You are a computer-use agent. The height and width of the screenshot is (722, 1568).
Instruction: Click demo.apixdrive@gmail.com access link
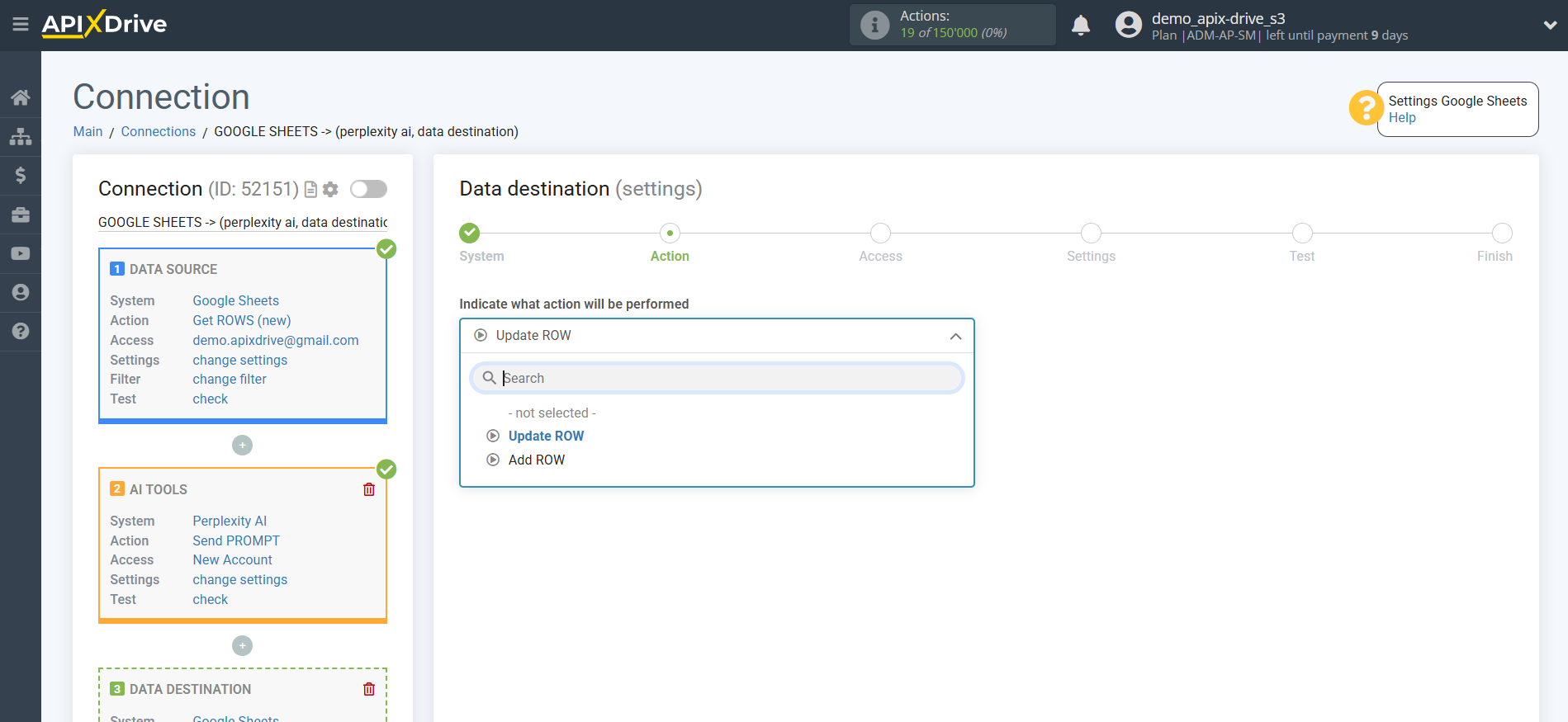click(276, 341)
